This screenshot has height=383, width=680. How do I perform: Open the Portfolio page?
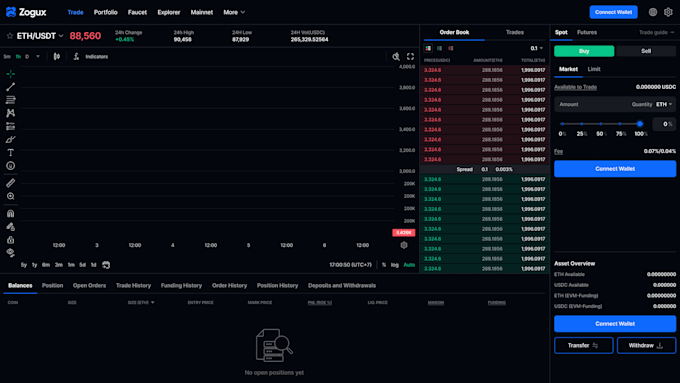(105, 12)
